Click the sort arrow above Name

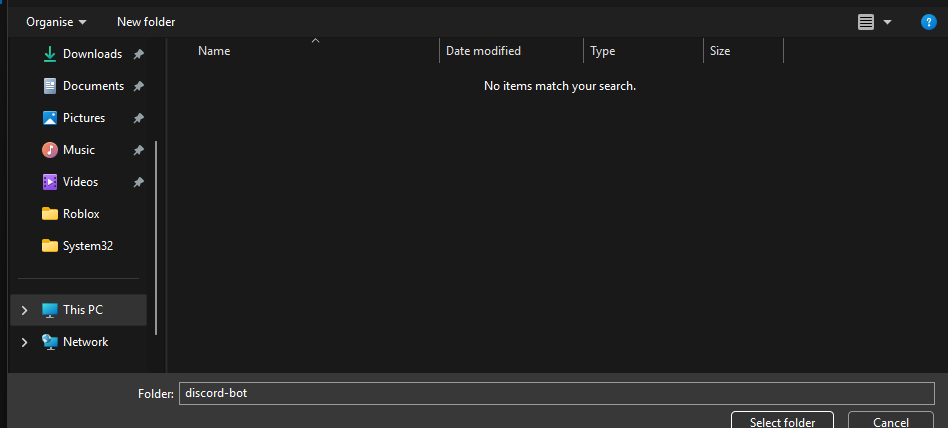point(315,41)
